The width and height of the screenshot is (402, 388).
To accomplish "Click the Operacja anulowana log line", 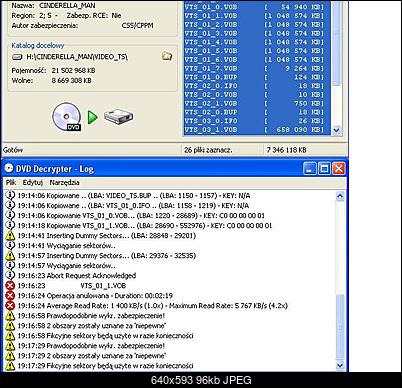I will [95, 295].
